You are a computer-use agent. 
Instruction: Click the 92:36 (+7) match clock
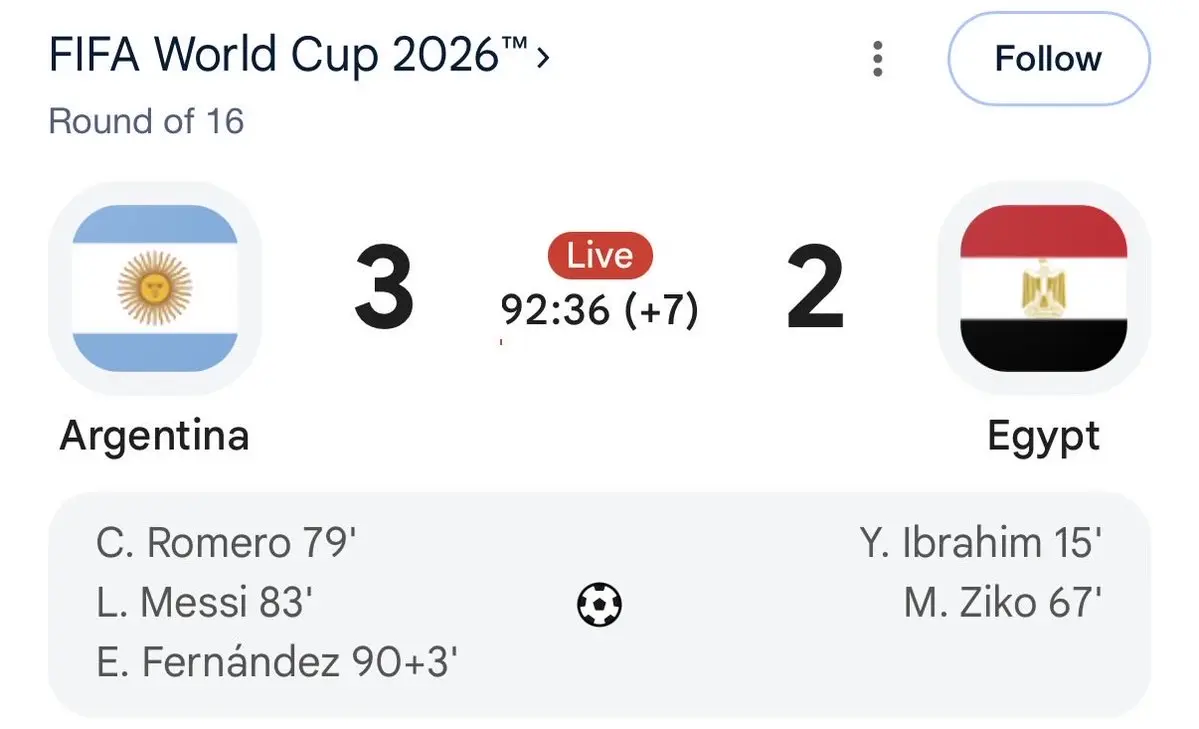(600, 310)
